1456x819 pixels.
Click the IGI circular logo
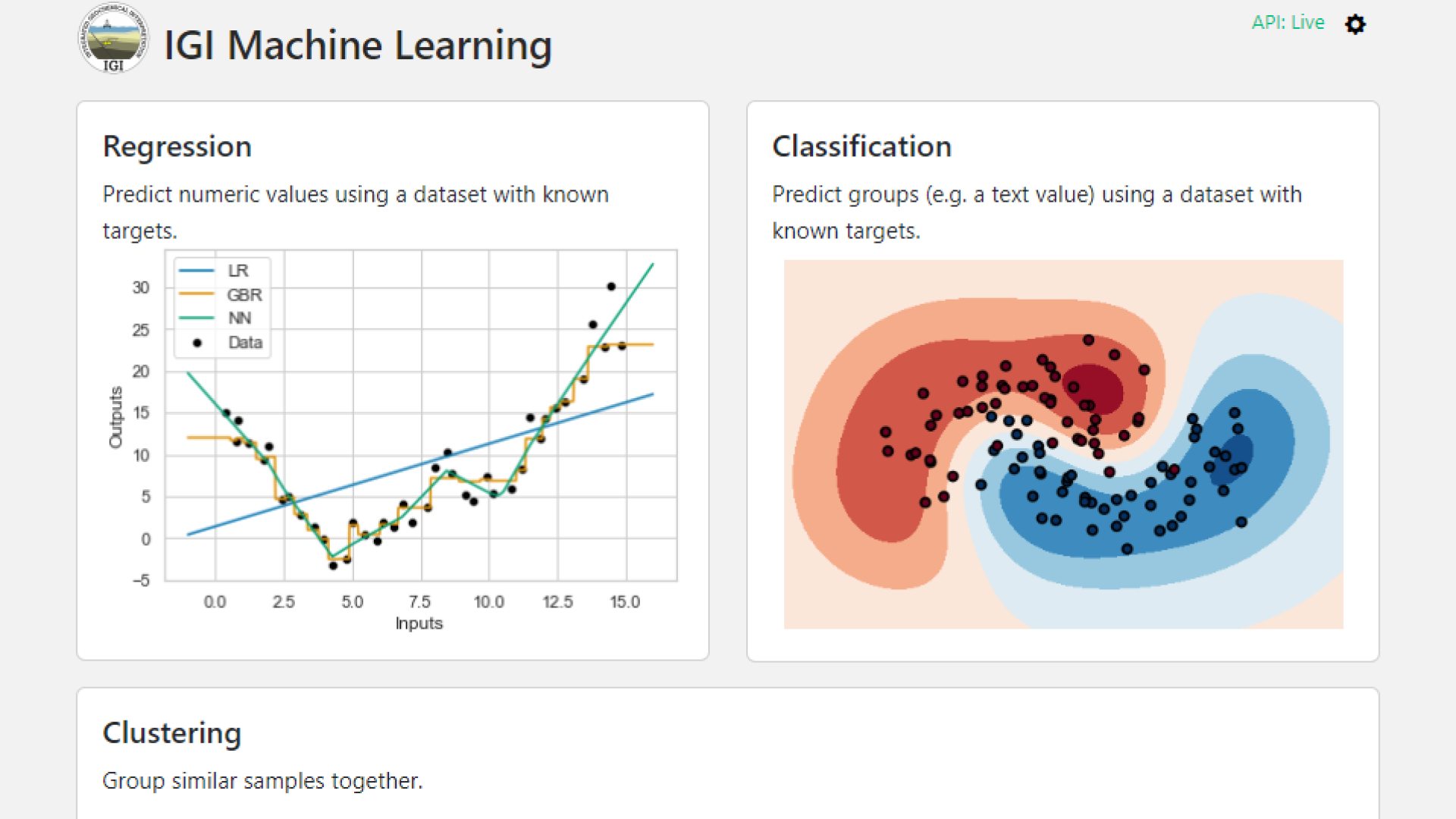pos(113,39)
